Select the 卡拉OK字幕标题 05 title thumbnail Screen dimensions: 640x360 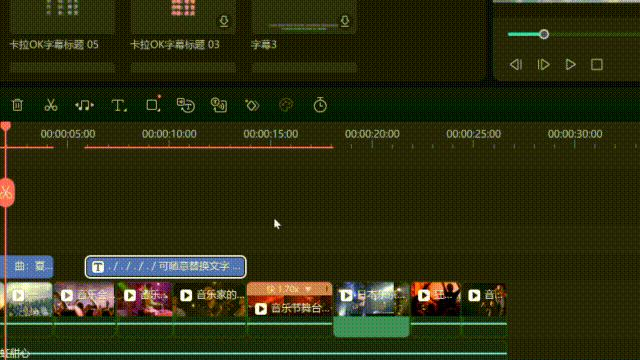[x=62, y=16]
